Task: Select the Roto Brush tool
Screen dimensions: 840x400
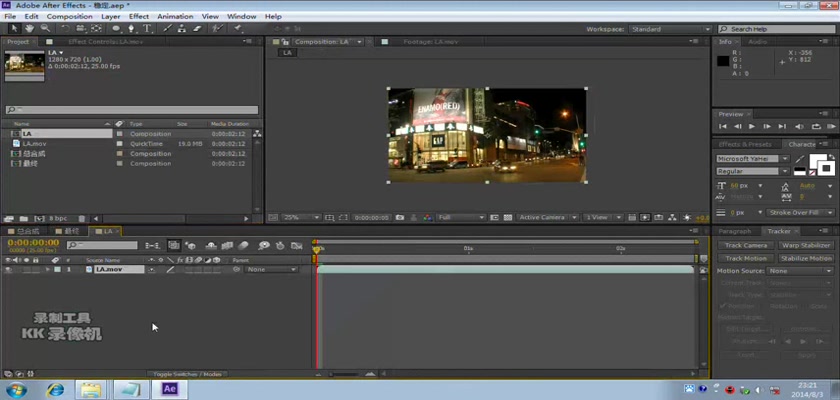Action: 217,28
